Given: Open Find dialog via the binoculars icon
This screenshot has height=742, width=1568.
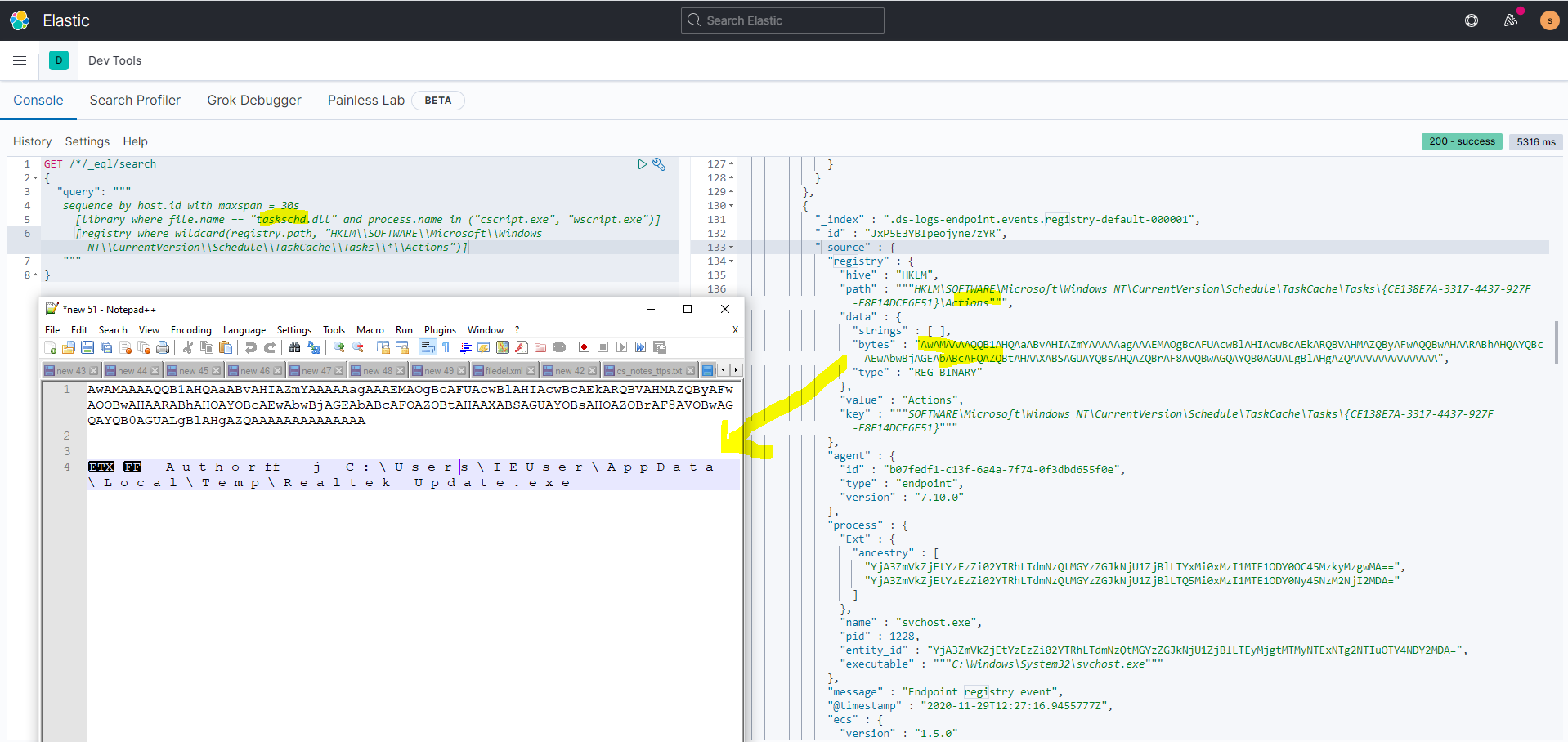Looking at the screenshot, I should [294, 347].
